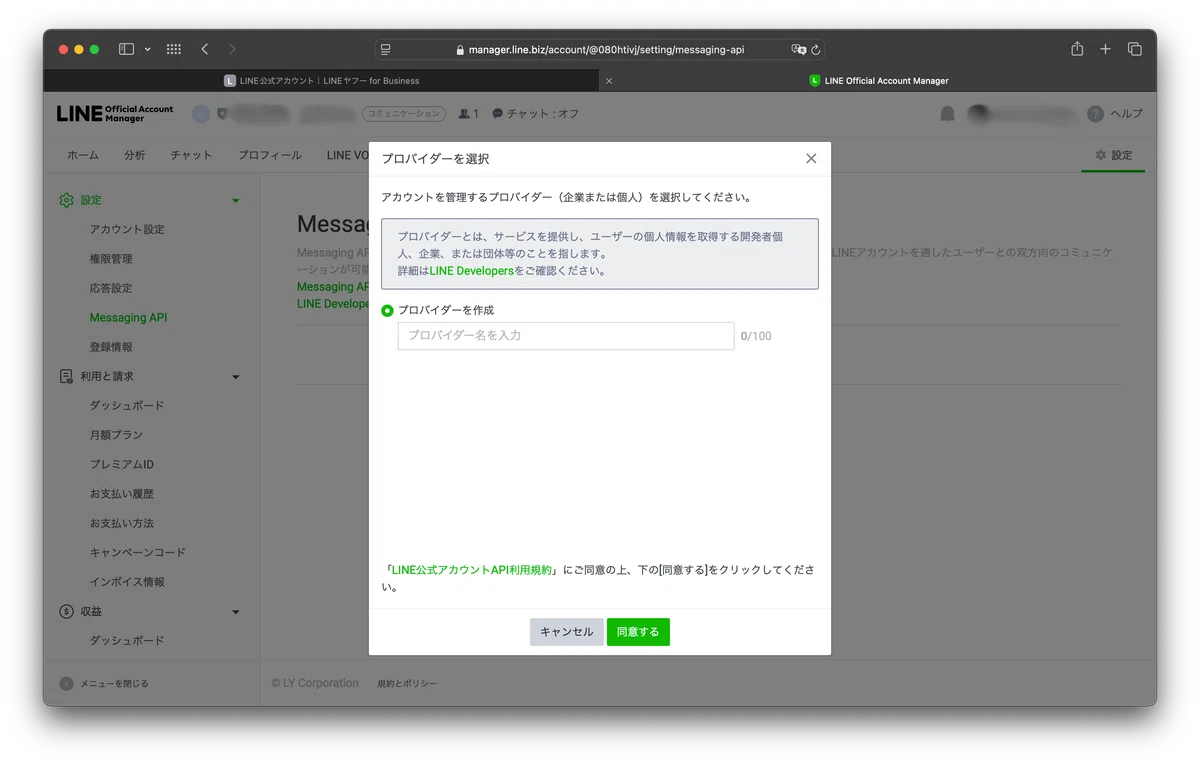Screen dimensions: 1200x763
Task: Open 月額プラン in sidebar
Action: tap(116, 435)
